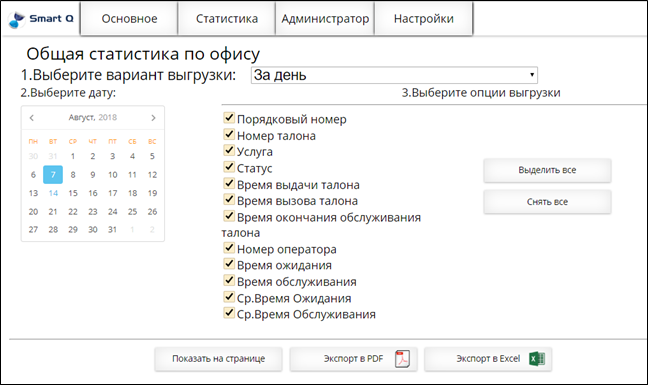Click the Показать на странице button
The width and height of the screenshot is (648, 385).
point(218,359)
